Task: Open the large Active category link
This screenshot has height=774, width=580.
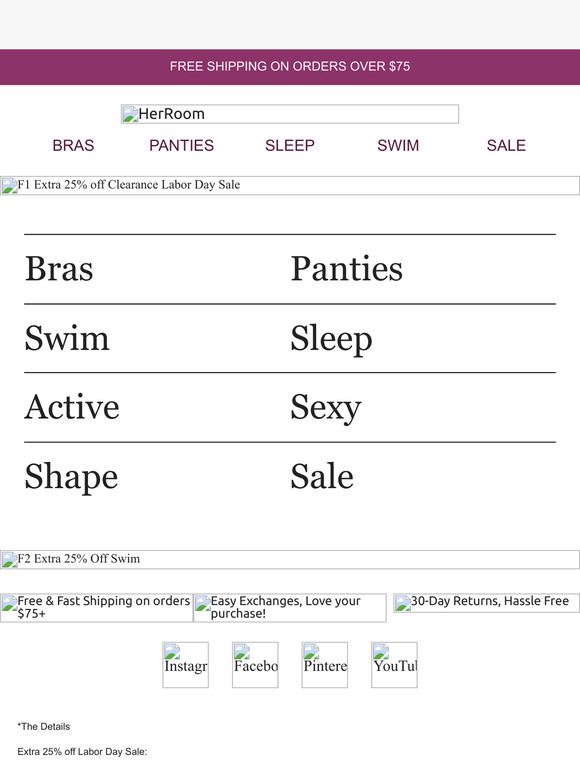Action: (72, 407)
